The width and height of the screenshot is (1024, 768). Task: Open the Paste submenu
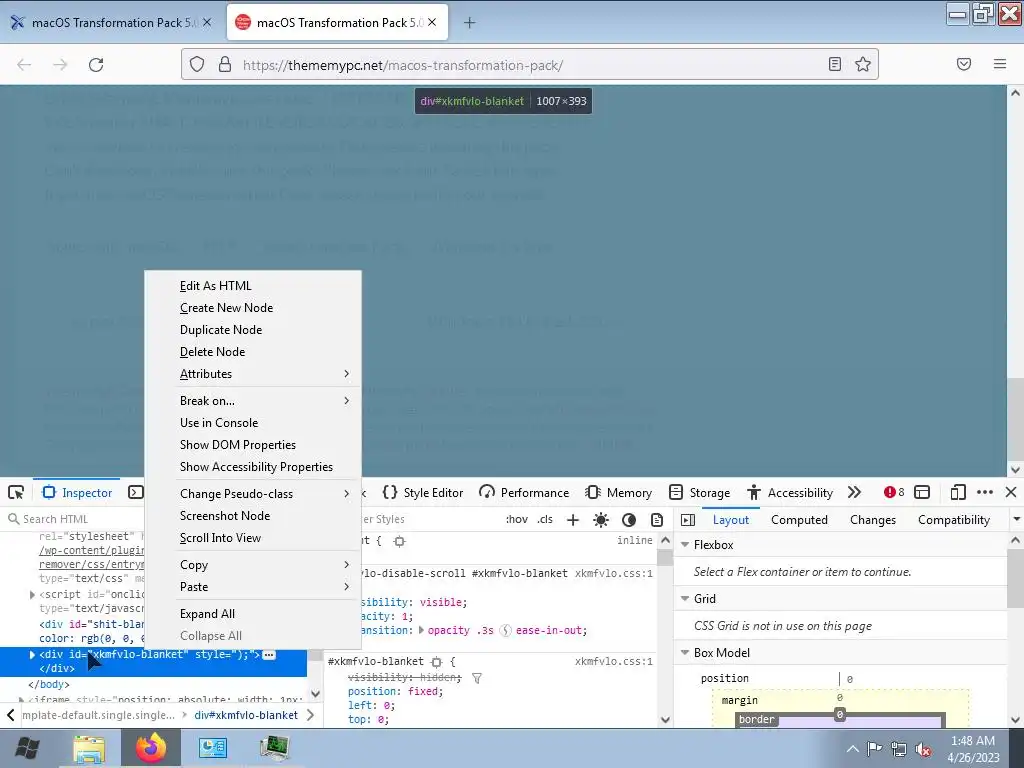[x=253, y=587]
